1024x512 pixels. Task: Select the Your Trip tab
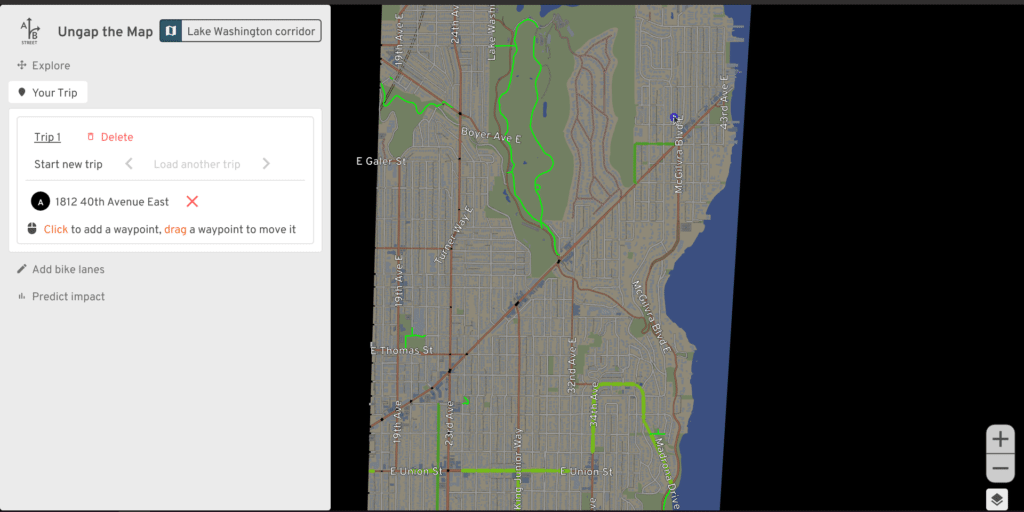[x=48, y=93]
